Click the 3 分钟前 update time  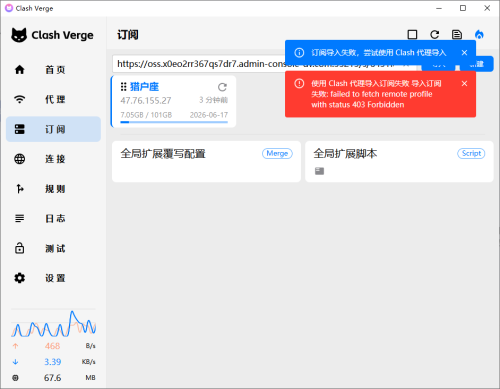coord(213,100)
